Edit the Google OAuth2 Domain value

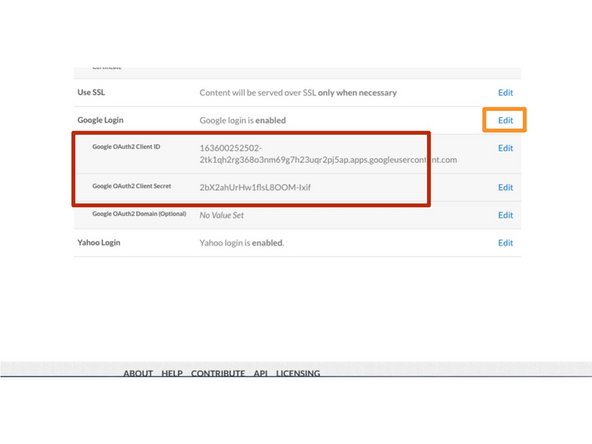pyautogui.click(x=505, y=215)
